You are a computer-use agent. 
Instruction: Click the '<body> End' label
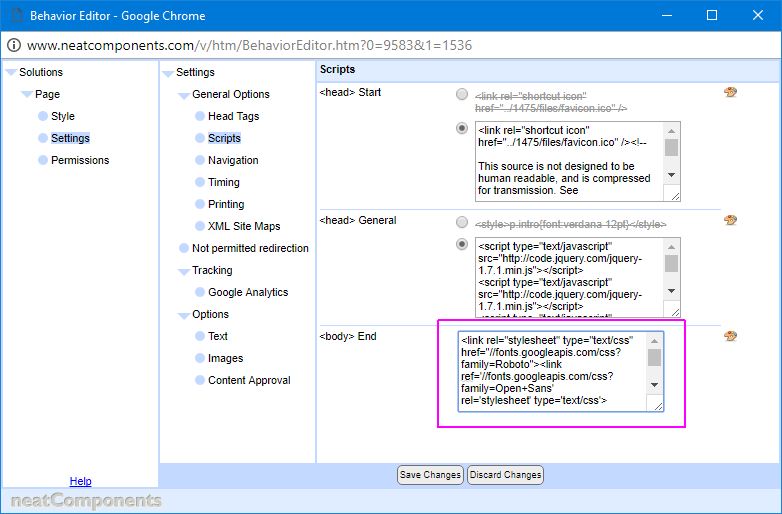348,336
